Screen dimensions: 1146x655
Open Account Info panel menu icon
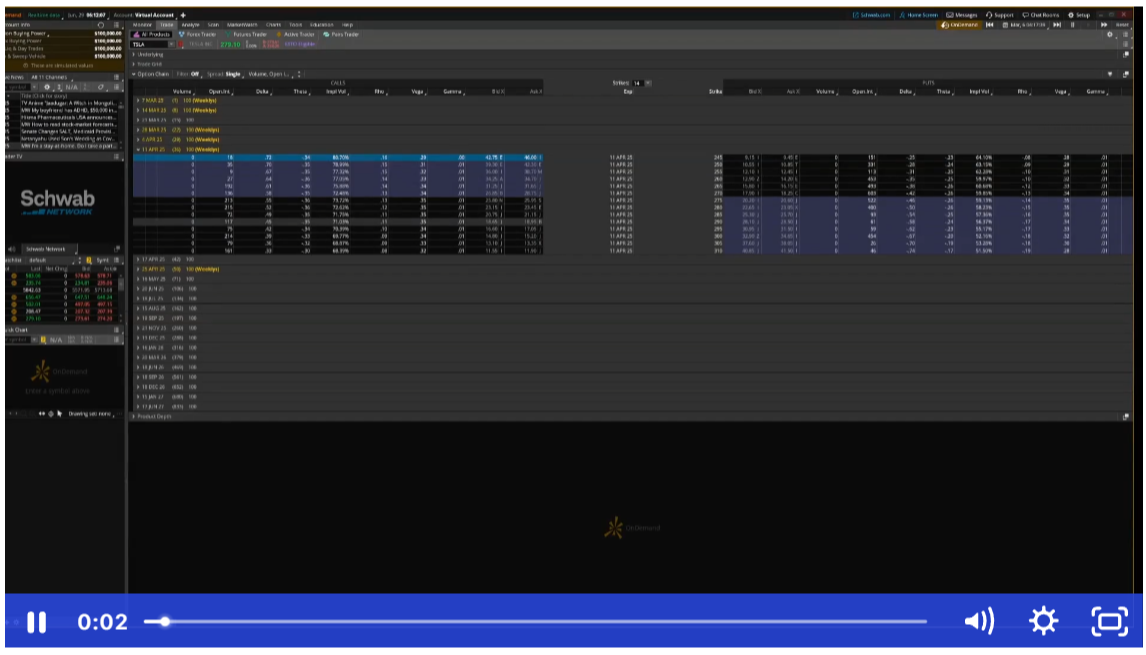(116, 25)
